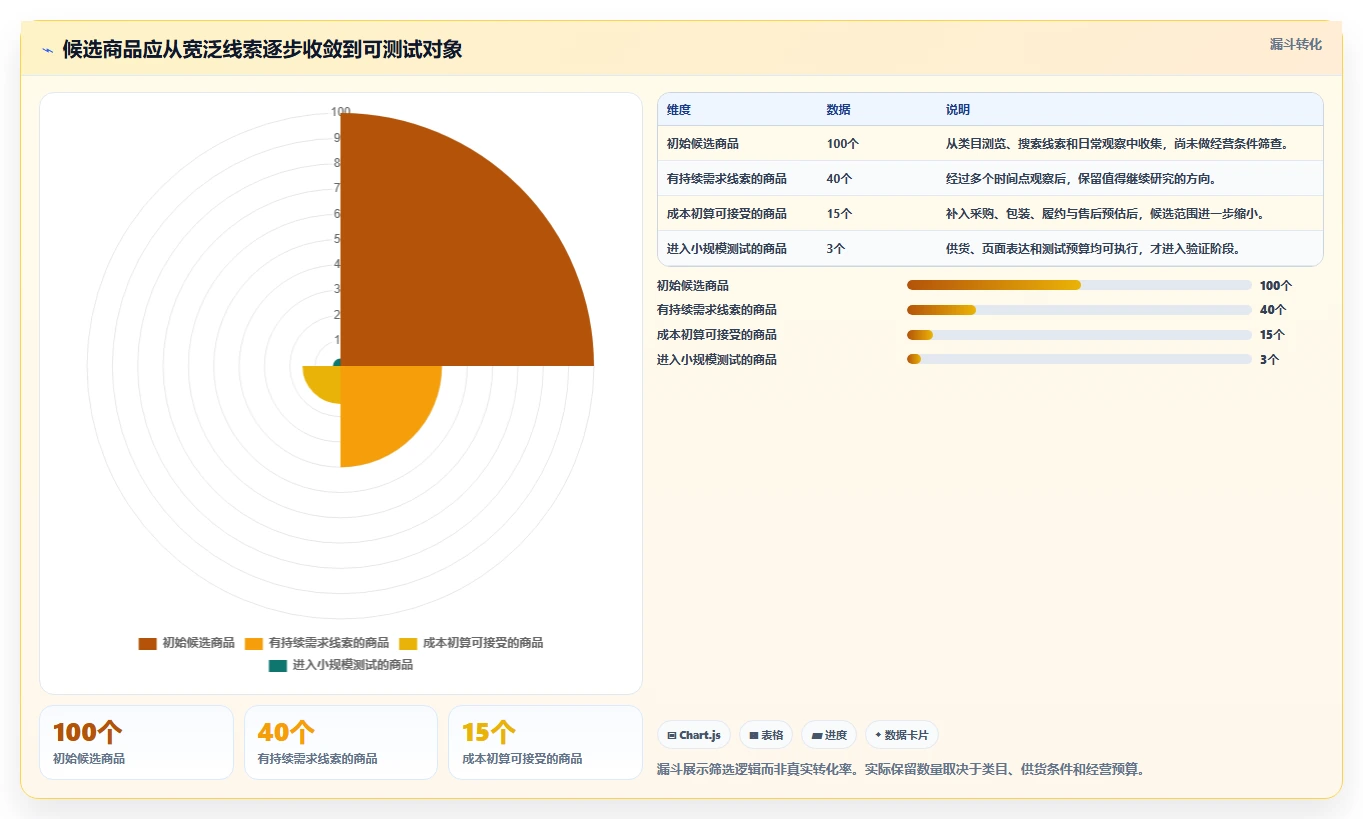1363x819 pixels.
Task: Click the lightning icon beside the title
Action: [48, 50]
